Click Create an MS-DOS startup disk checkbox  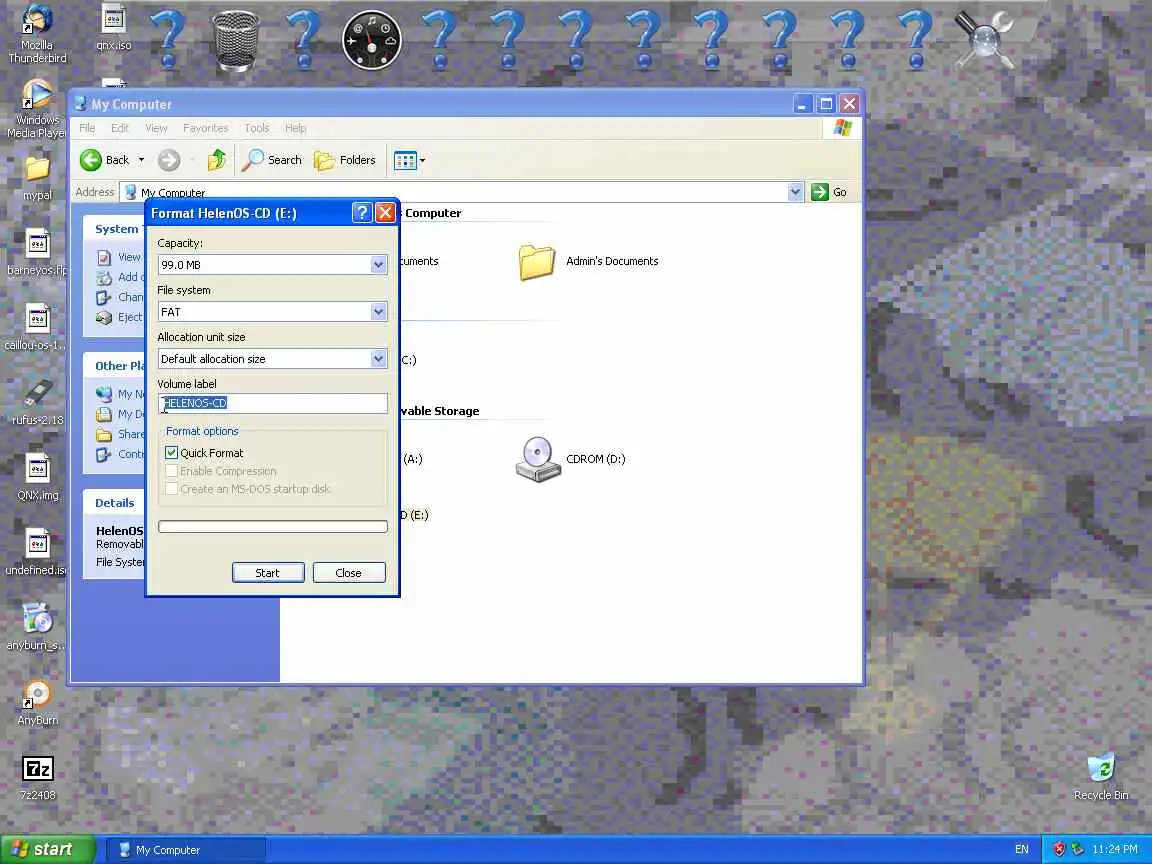[x=171, y=489]
